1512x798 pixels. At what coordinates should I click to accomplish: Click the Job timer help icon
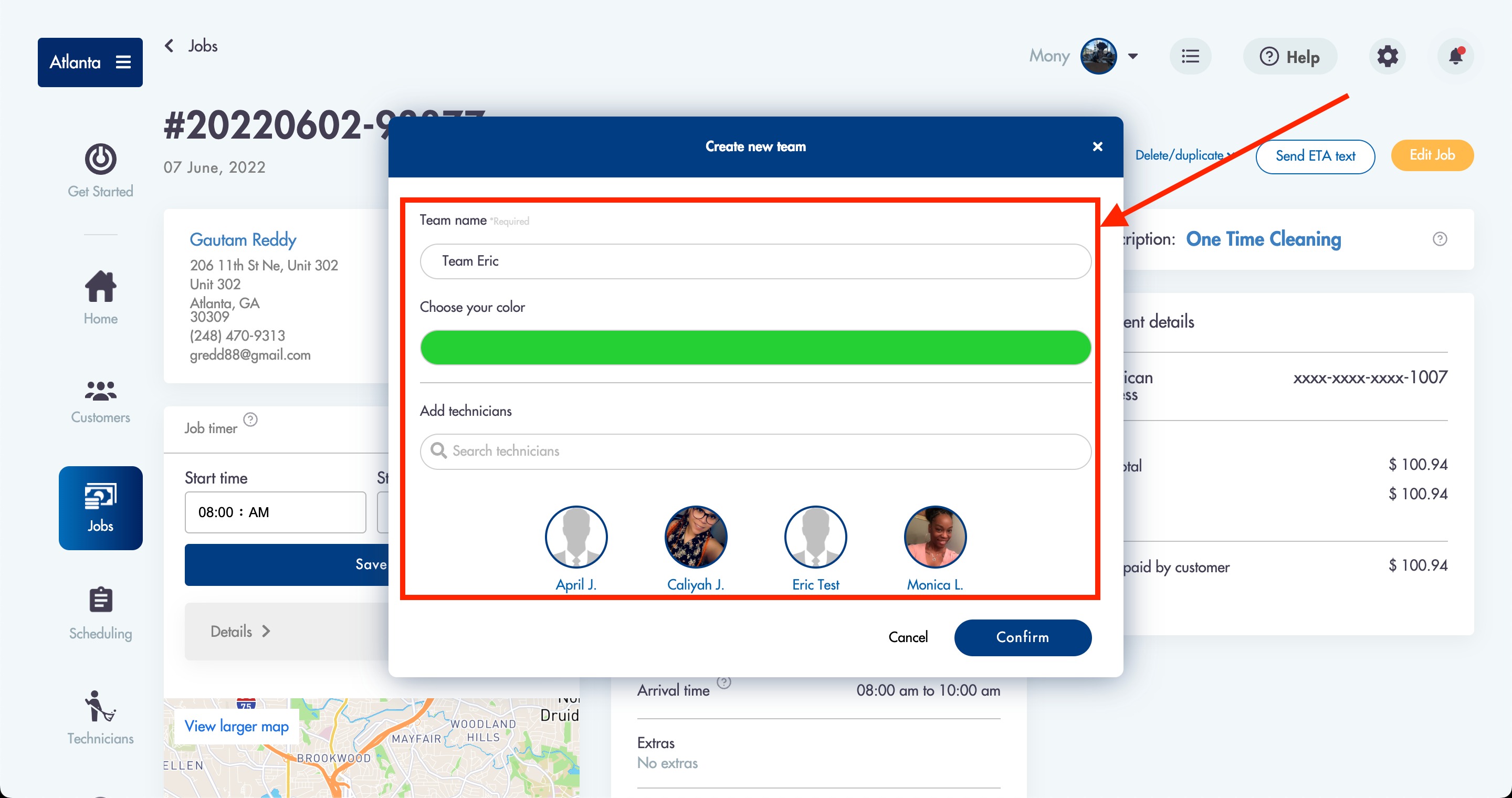point(250,420)
